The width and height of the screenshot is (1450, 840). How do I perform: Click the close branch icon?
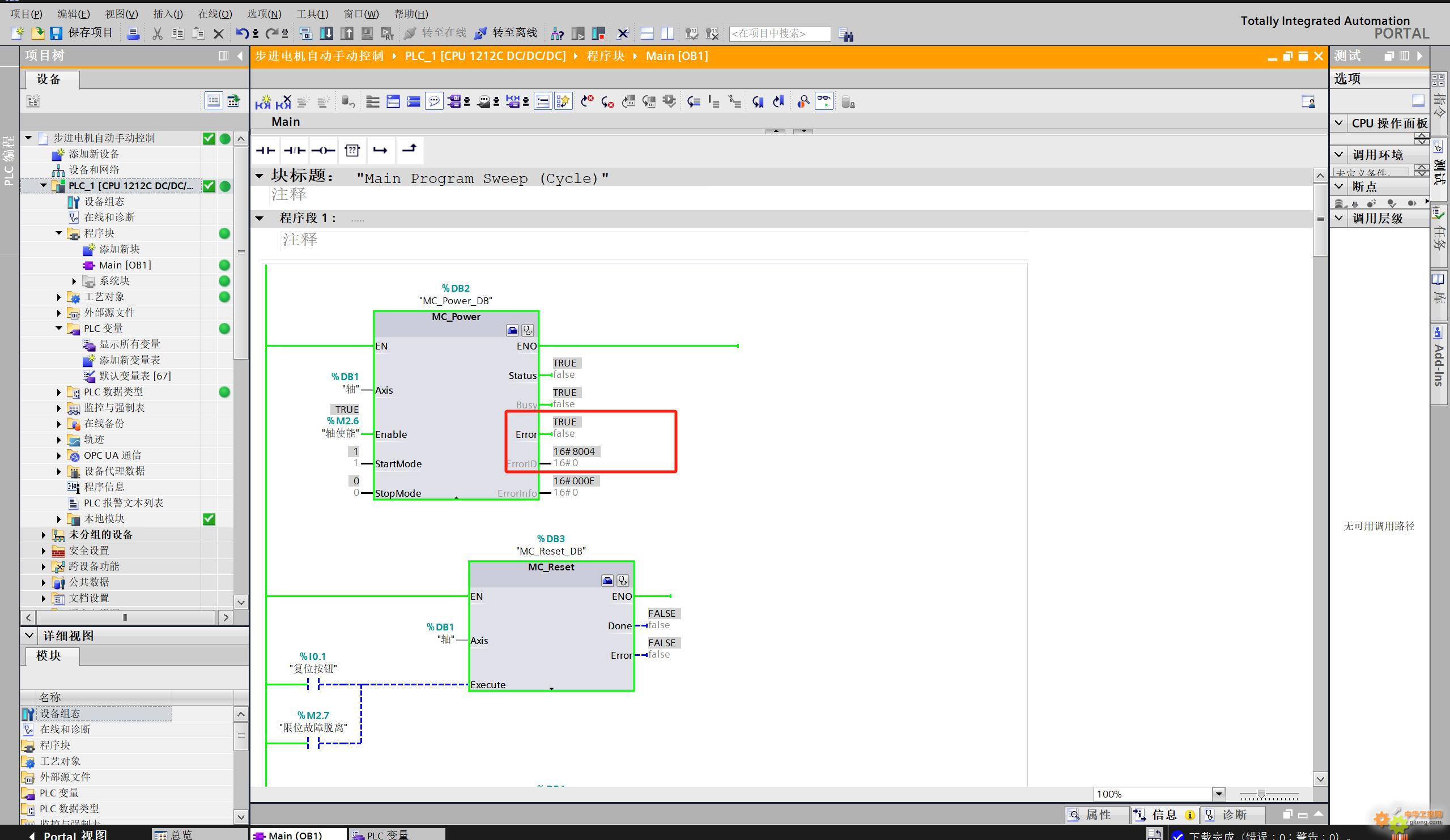point(409,150)
